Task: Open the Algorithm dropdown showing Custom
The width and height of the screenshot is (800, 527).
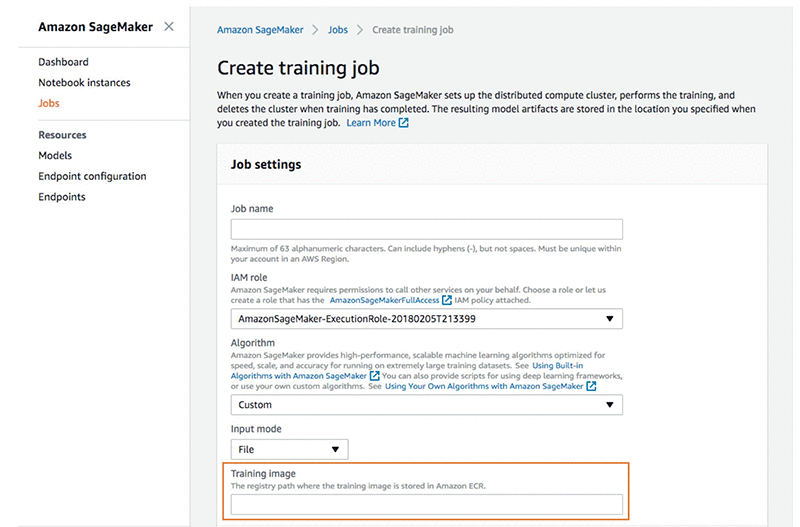Action: click(x=427, y=405)
